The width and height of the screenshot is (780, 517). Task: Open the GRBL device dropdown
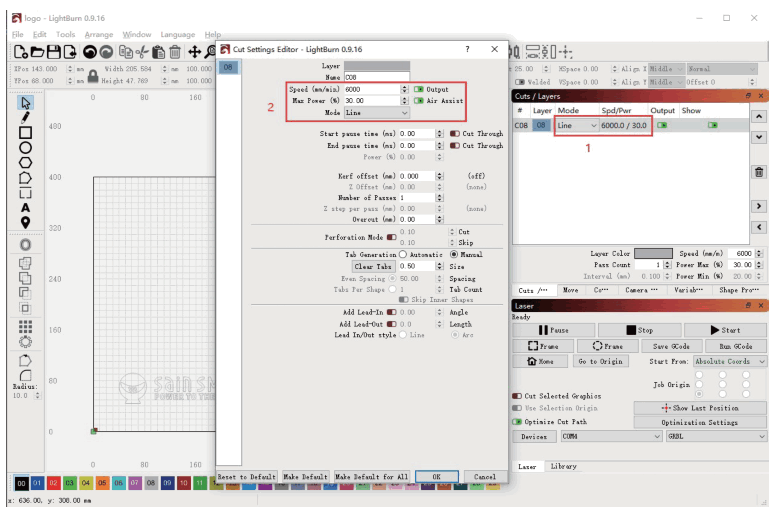[x=716, y=436]
